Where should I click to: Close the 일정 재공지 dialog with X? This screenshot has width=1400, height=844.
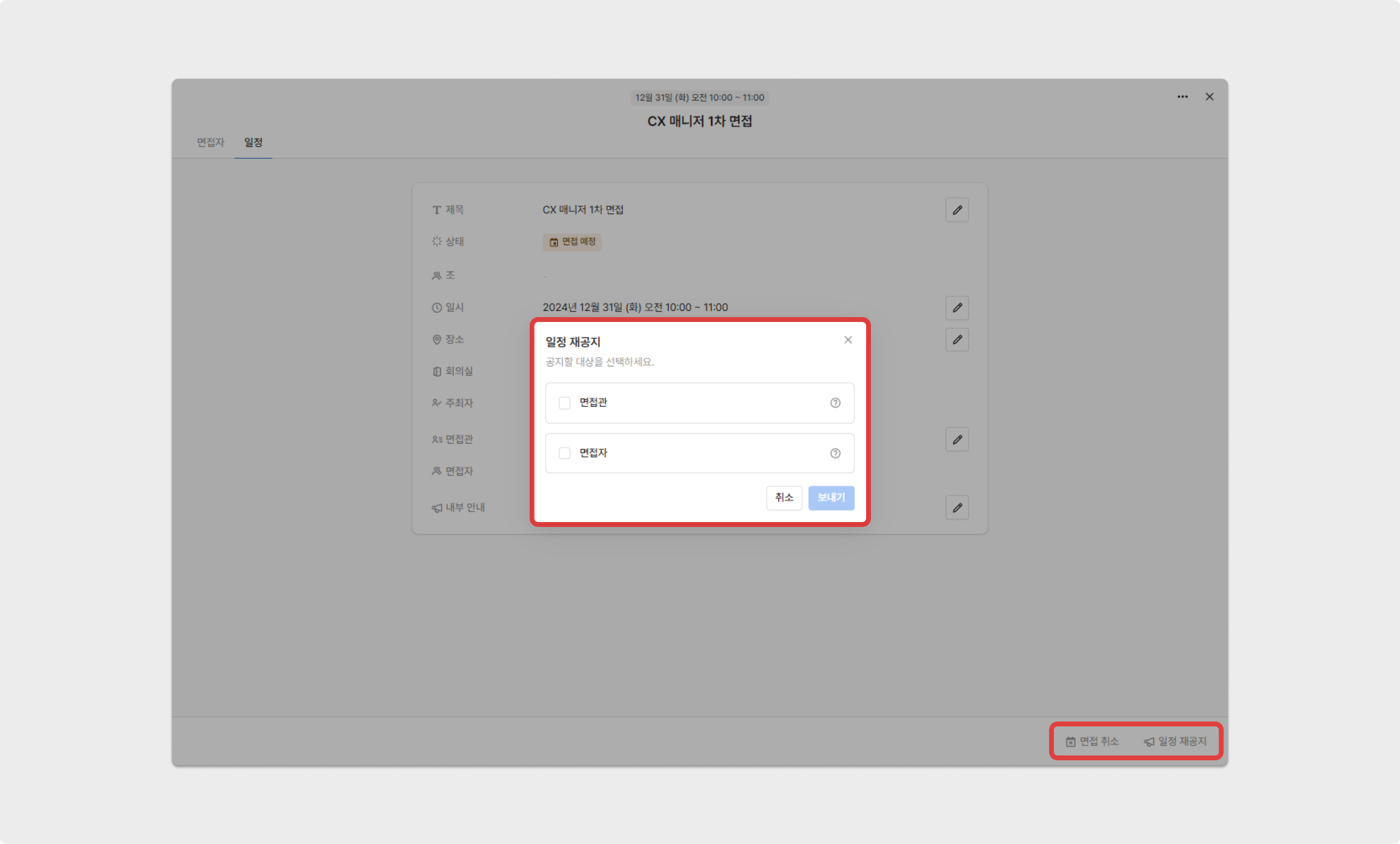[x=848, y=340]
